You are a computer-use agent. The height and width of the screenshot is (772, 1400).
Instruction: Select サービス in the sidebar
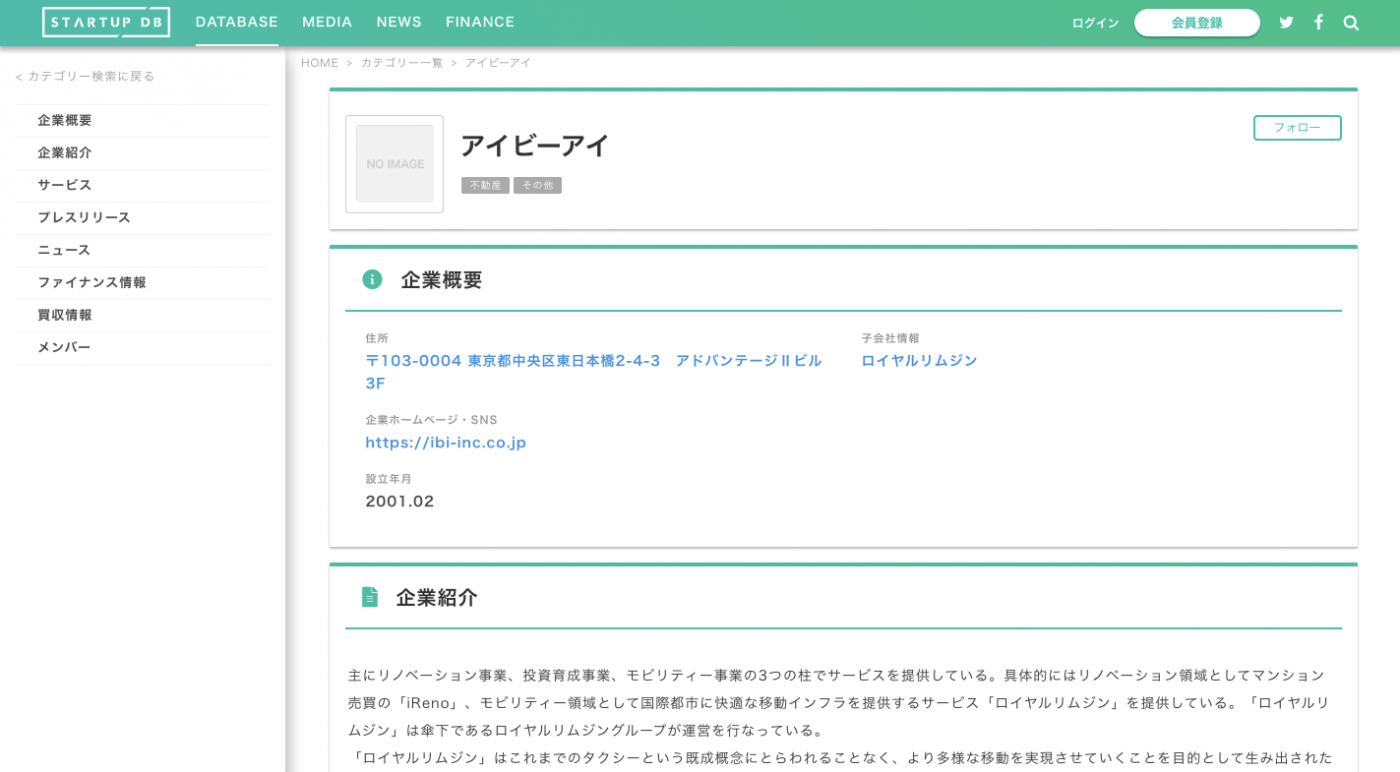coord(63,185)
